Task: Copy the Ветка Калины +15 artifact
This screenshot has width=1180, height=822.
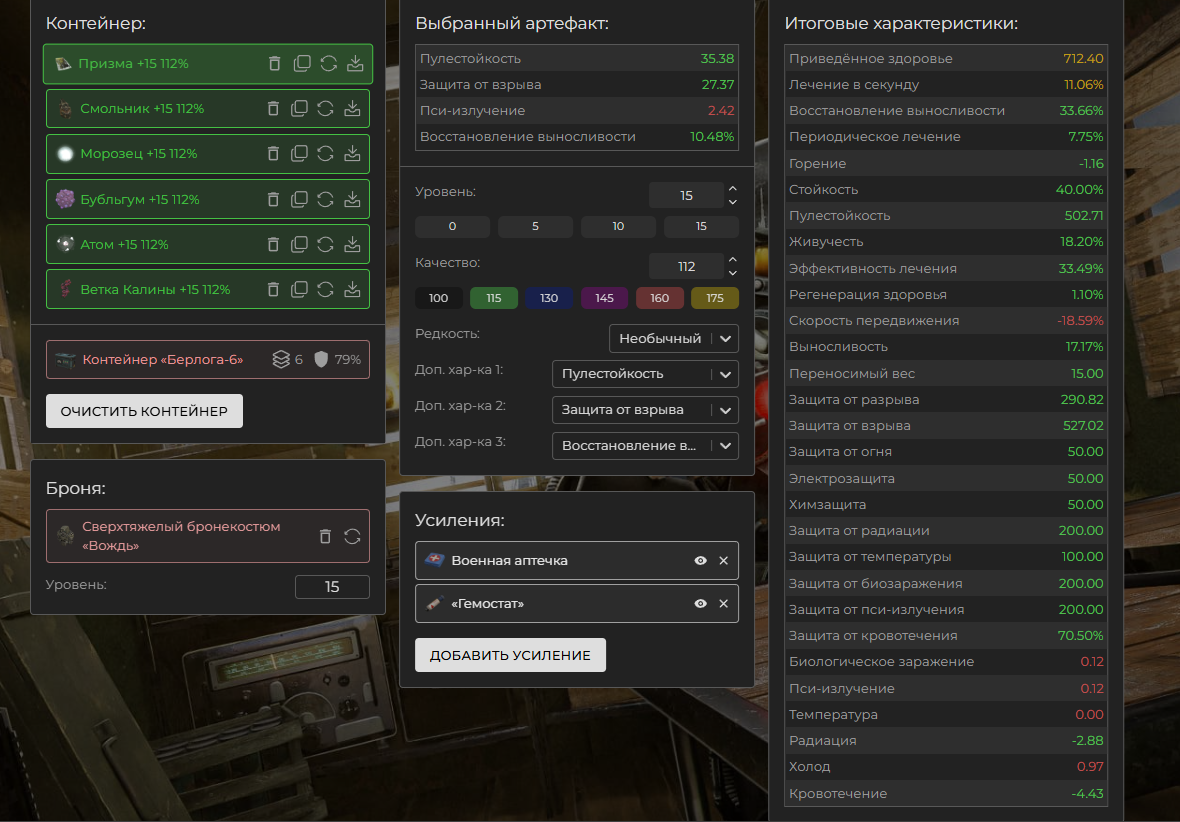Action: pyautogui.click(x=300, y=289)
